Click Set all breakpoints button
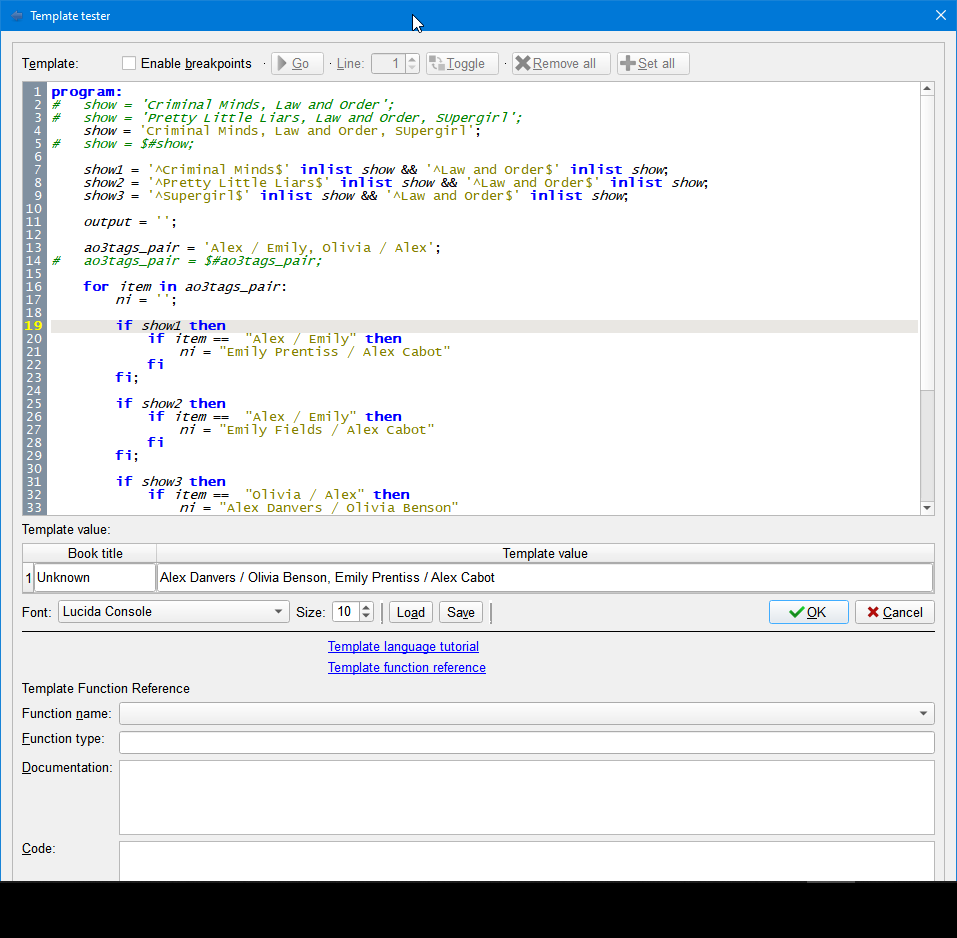This screenshot has width=957, height=938. tap(653, 64)
